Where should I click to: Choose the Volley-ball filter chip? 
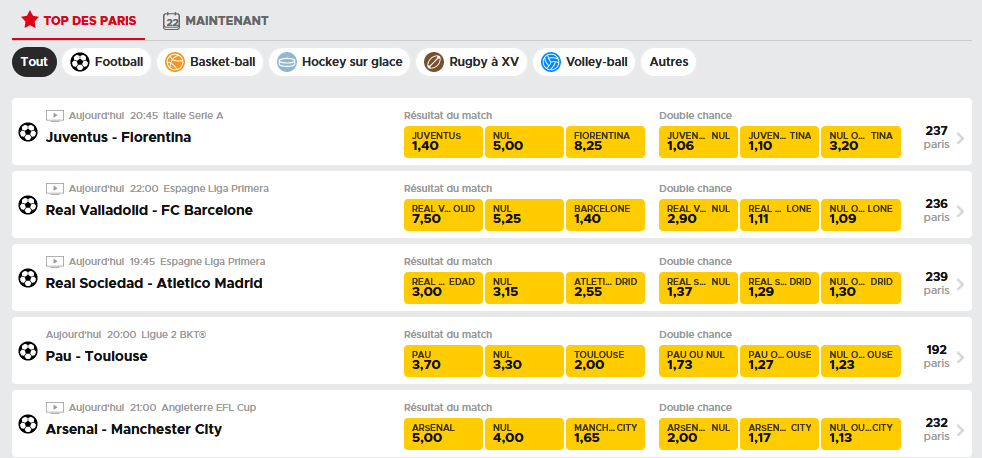point(584,62)
